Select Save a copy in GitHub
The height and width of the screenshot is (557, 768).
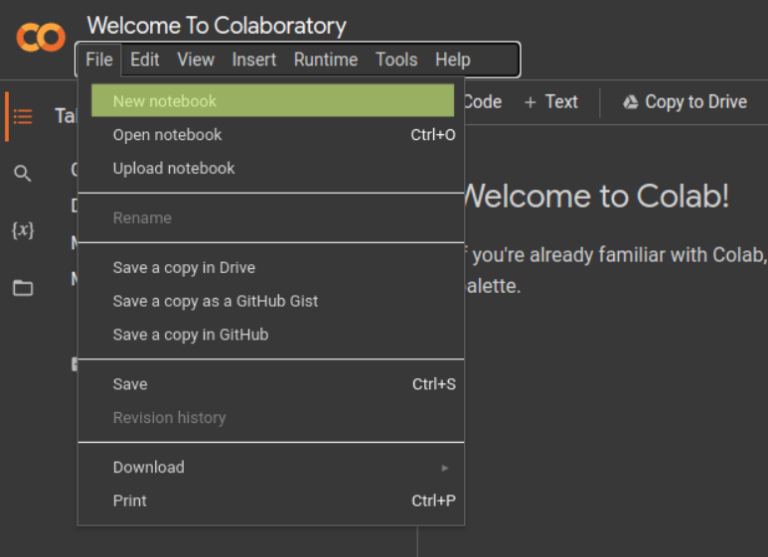190,335
